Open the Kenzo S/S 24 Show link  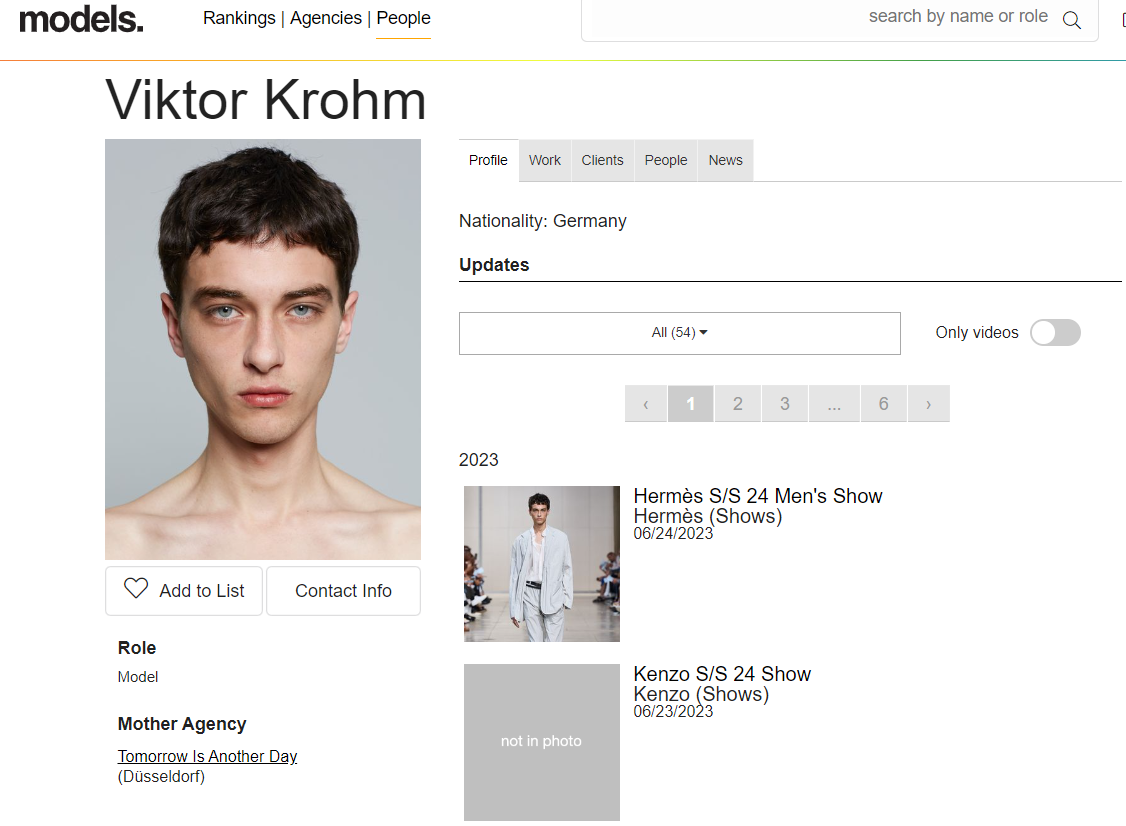point(722,674)
